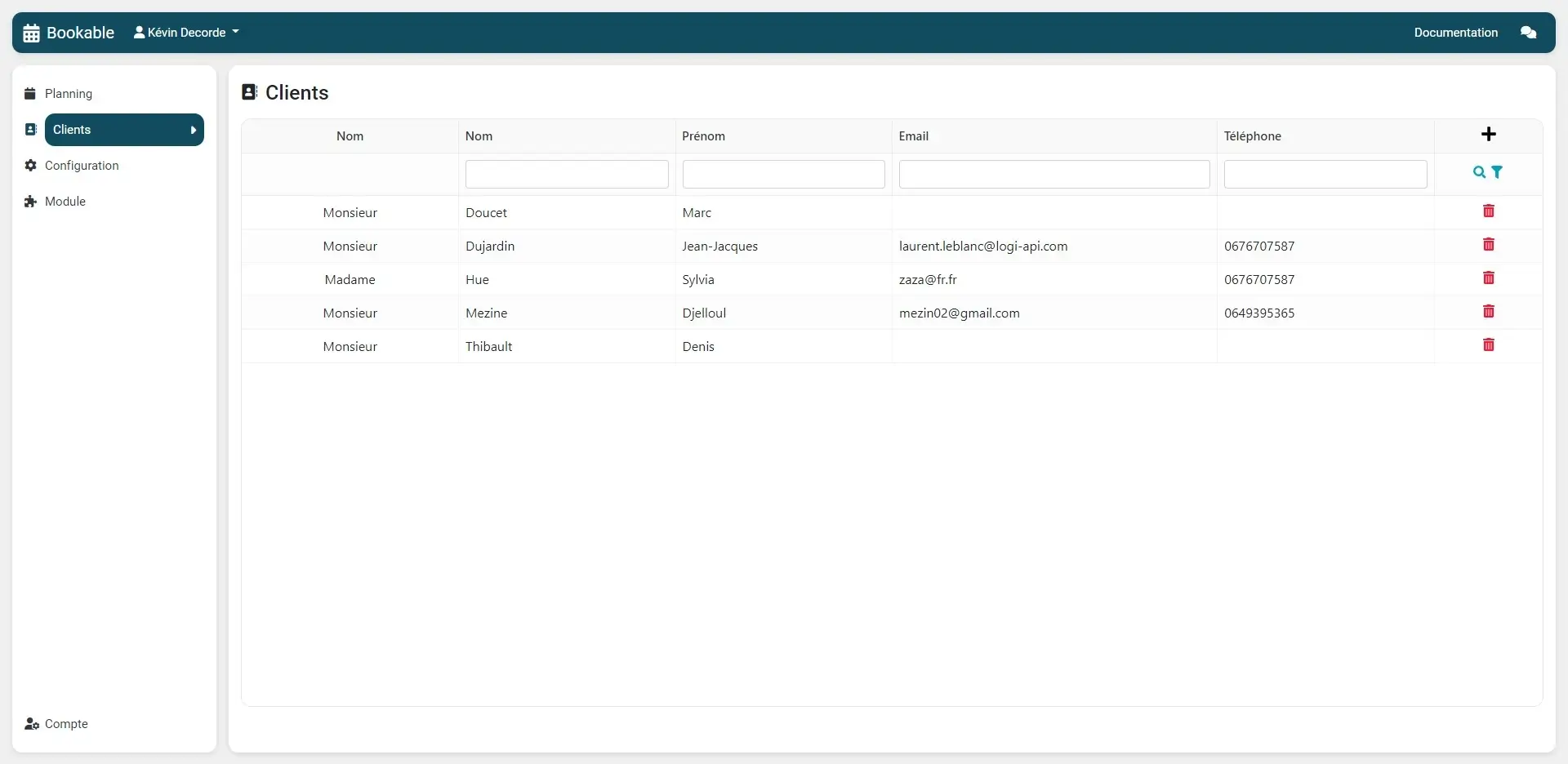This screenshot has width=1568, height=764.
Task: Click first name Marc
Action: click(x=697, y=213)
